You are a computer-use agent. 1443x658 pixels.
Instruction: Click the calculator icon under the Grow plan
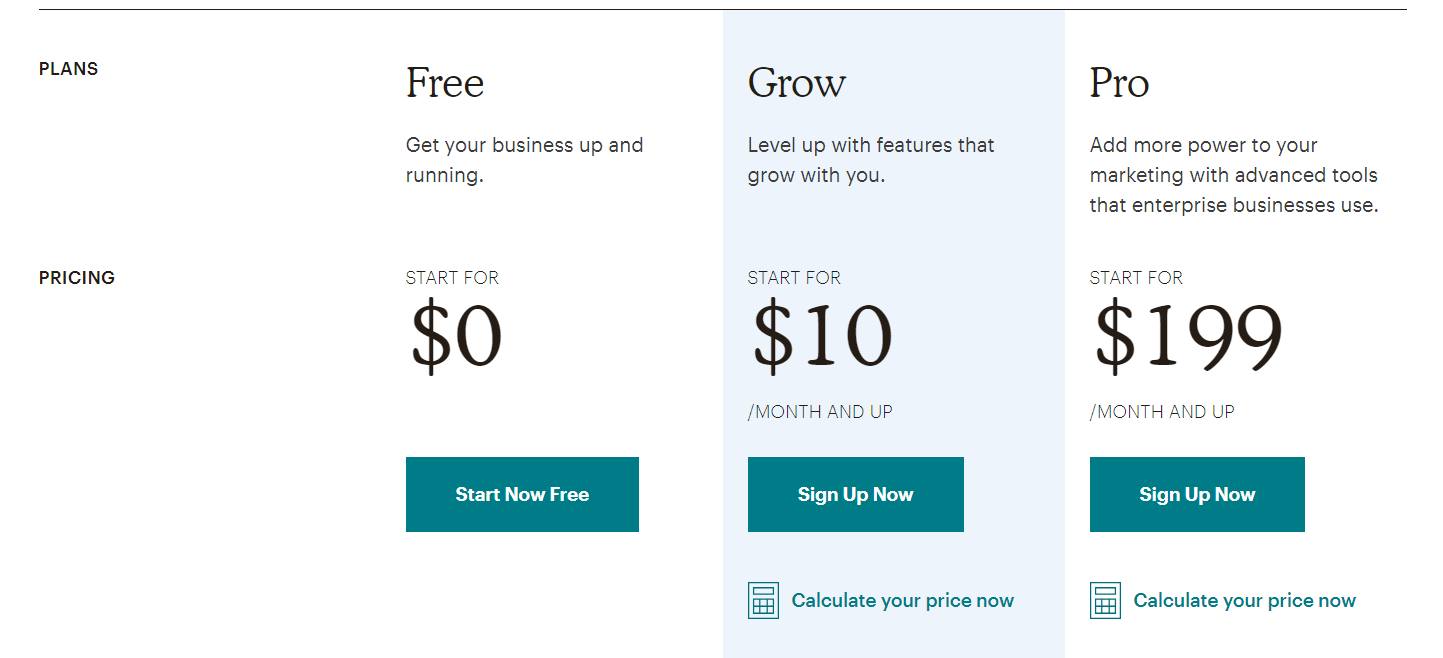pos(763,600)
